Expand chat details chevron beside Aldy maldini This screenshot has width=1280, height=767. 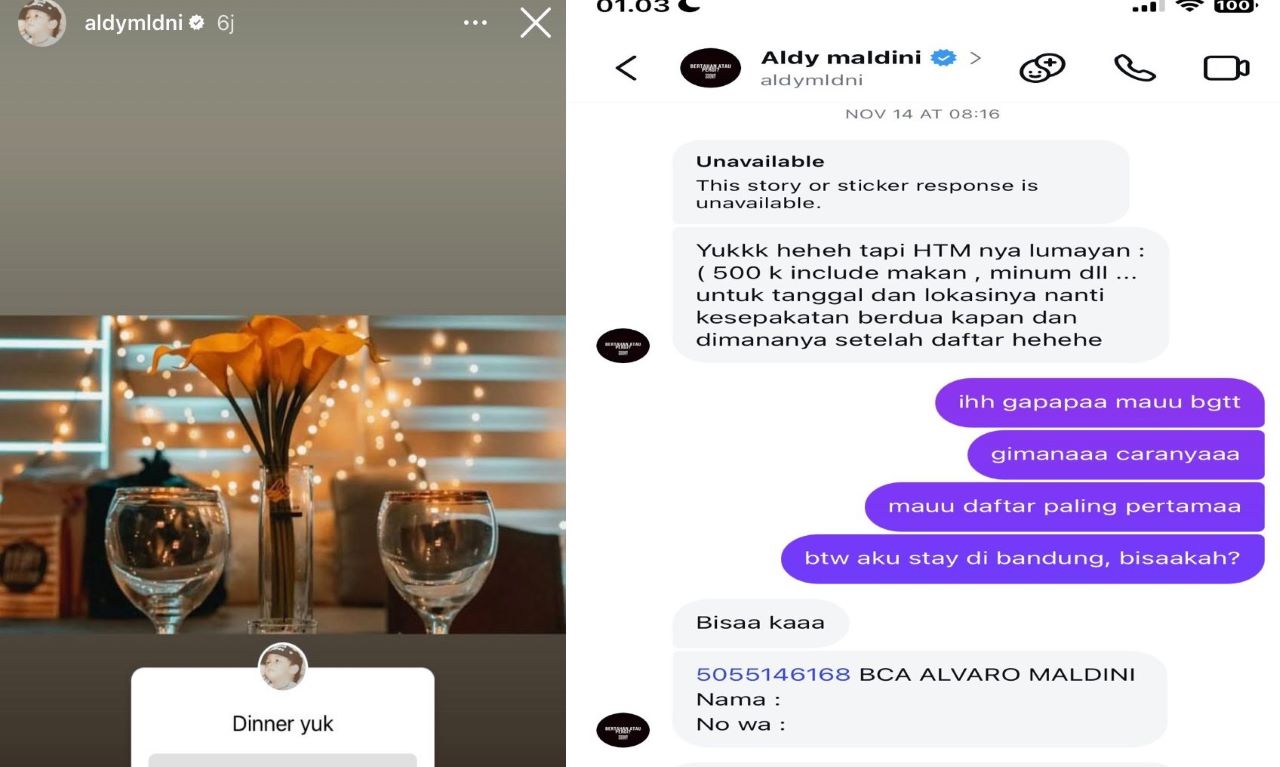[975, 58]
